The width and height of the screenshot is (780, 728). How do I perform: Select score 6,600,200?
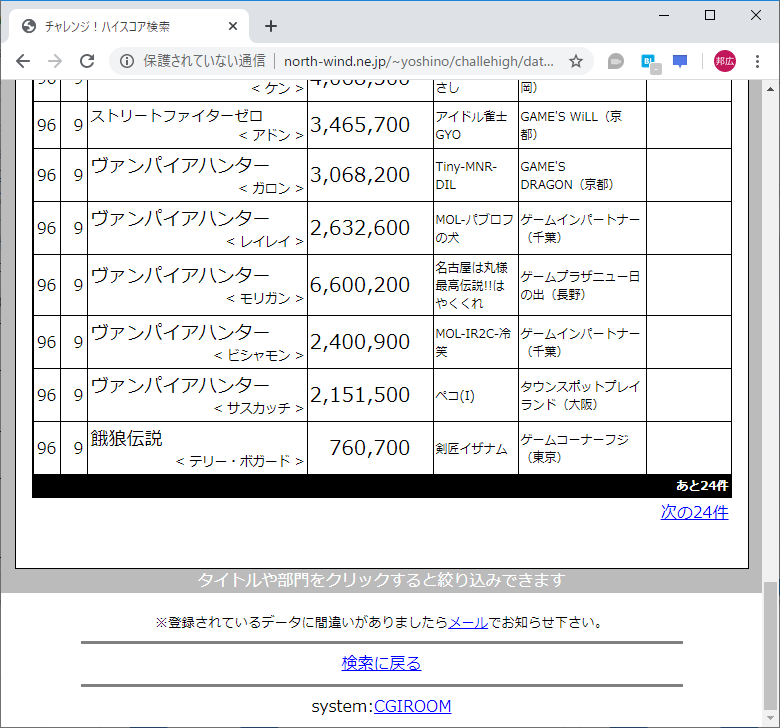[360, 285]
